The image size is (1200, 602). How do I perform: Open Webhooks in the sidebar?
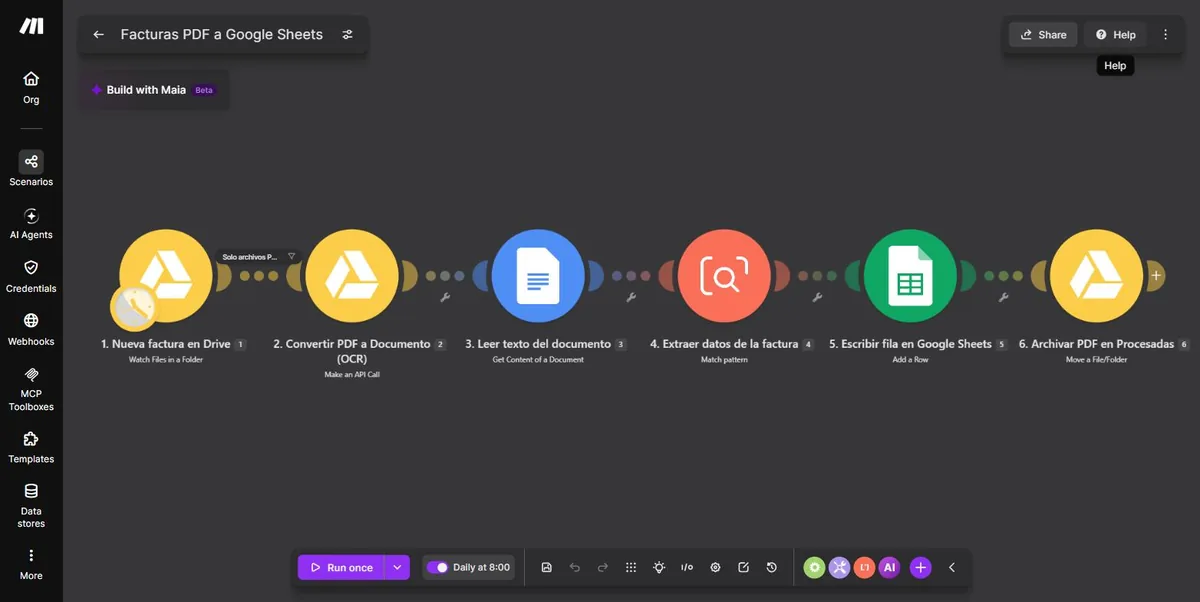[31, 329]
